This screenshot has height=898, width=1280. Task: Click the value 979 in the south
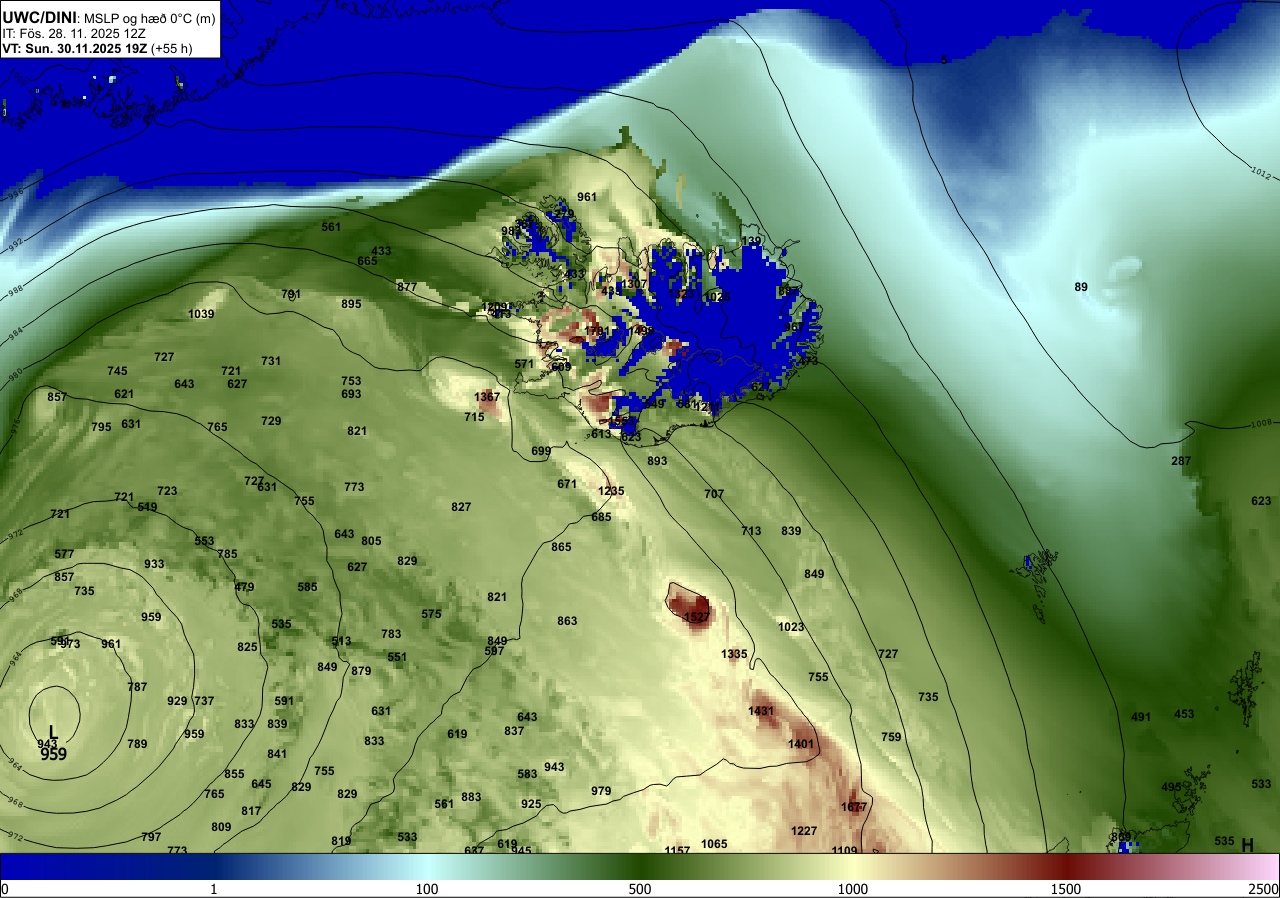[x=601, y=791]
